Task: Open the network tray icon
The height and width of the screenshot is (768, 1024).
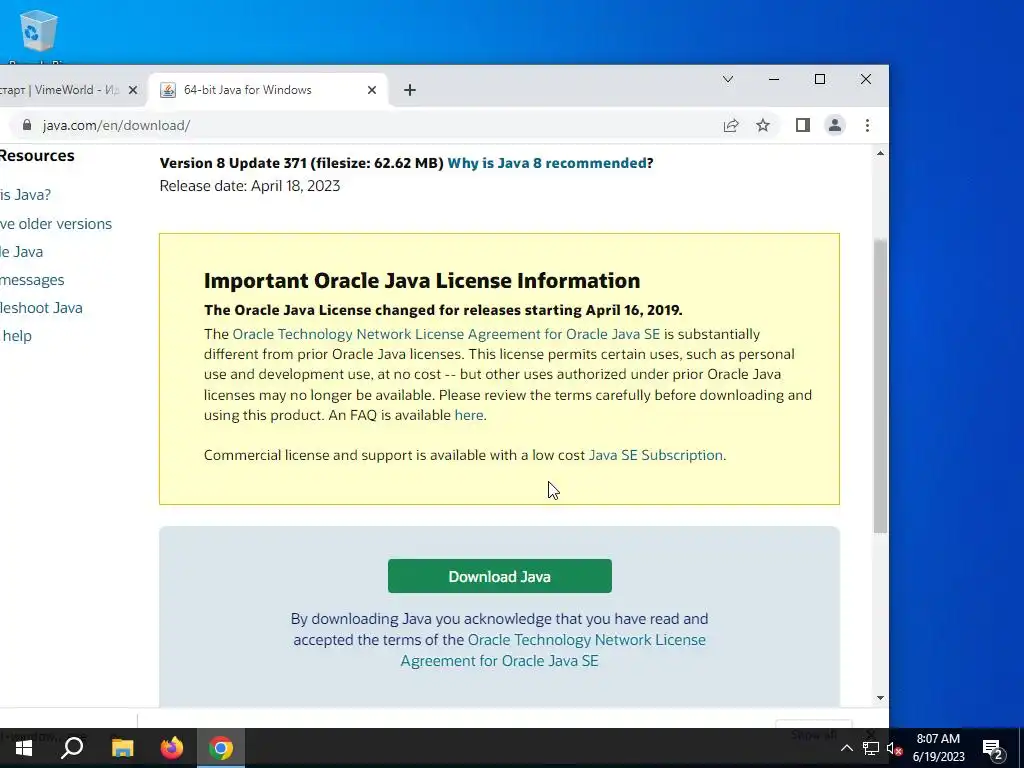Action: click(871, 748)
